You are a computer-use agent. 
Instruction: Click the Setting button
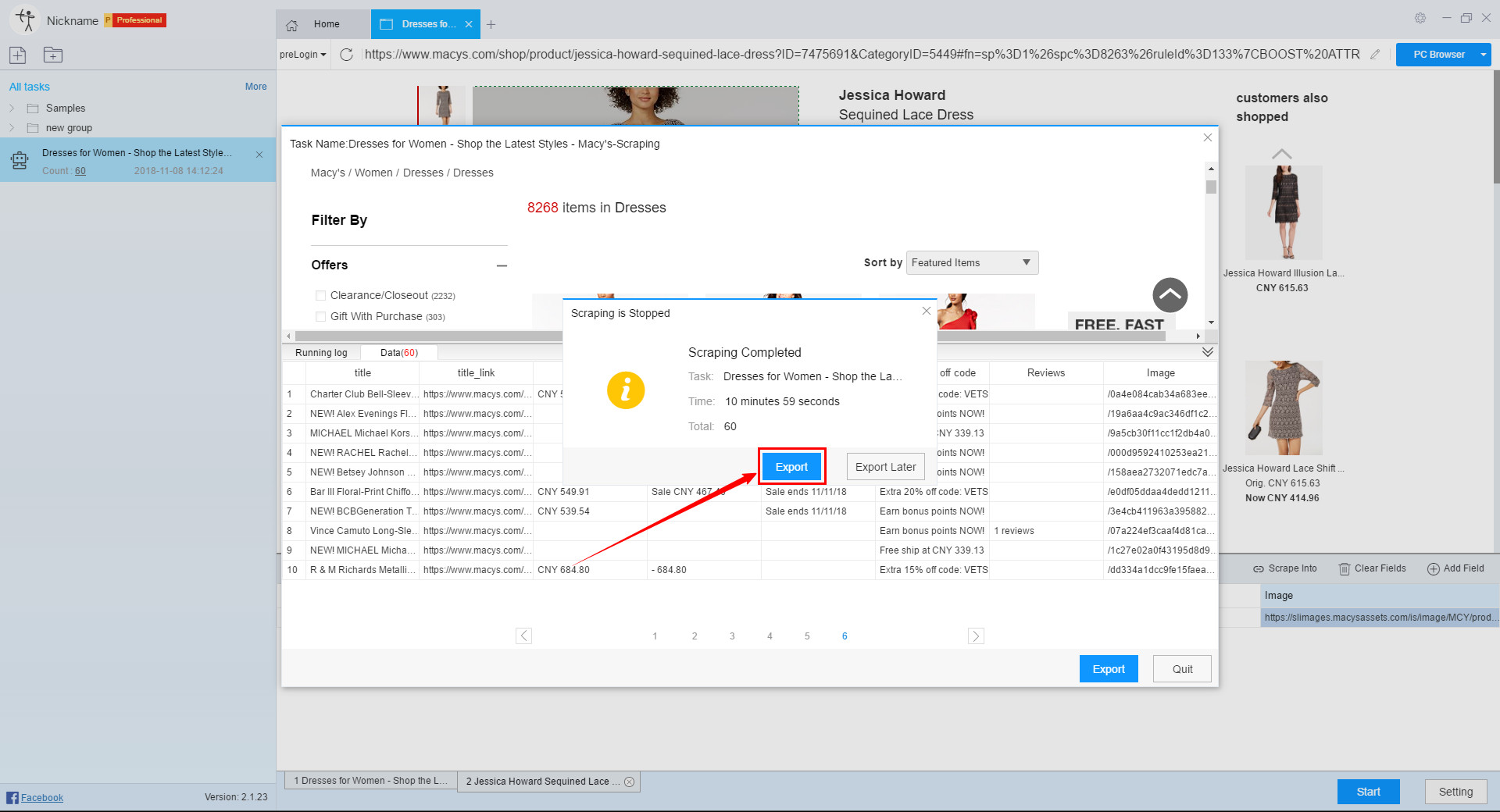[x=1455, y=792]
